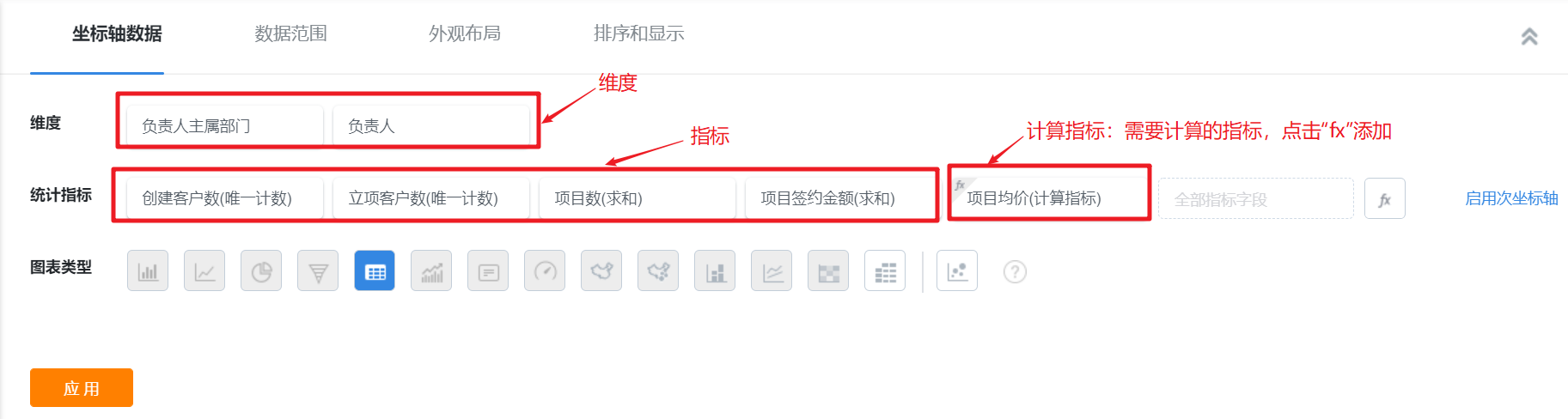The height and width of the screenshot is (419, 1568).
Task: Choose the gauge dial chart icon
Action: 545,271
